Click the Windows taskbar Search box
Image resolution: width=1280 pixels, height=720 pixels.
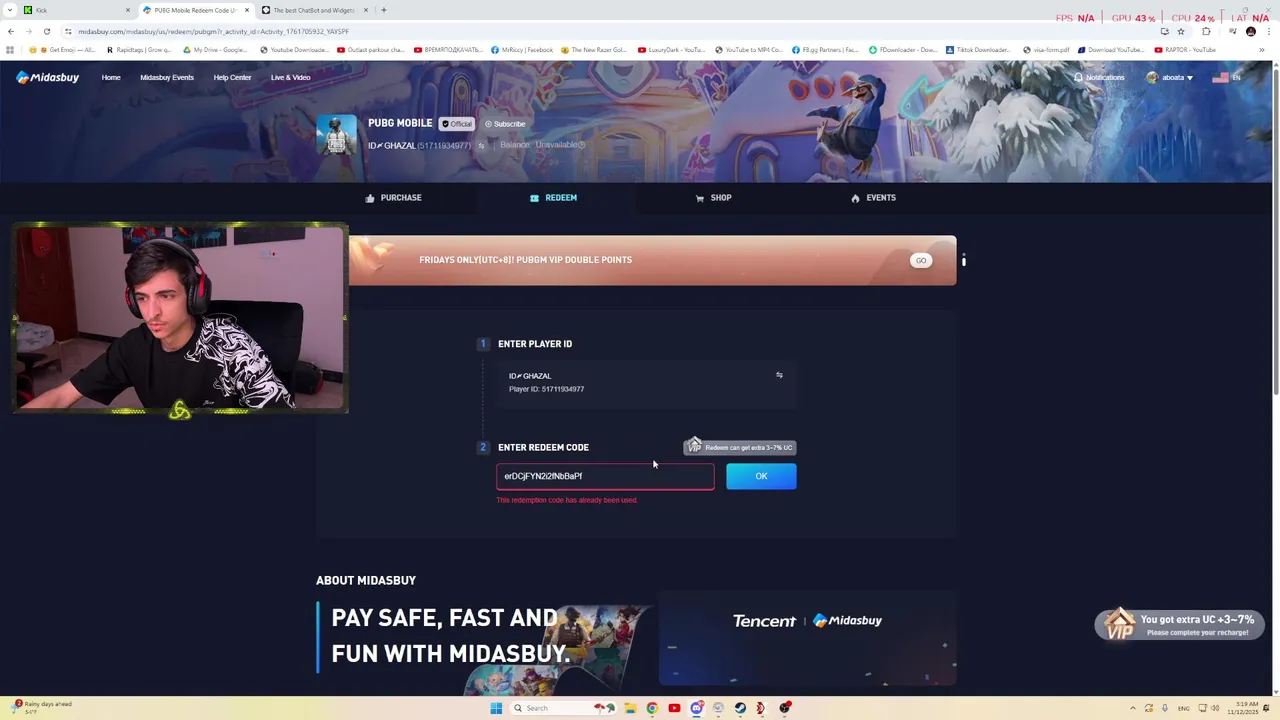point(548,708)
